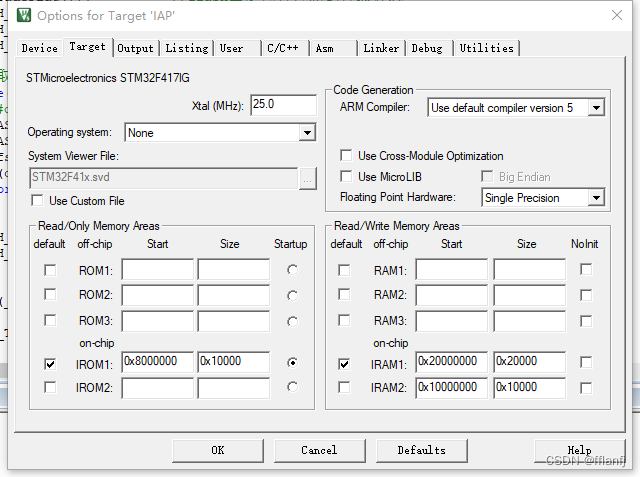Viewport: 640px width, 477px height.
Task: Check the ROM1 default checkbox
Action: pyautogui.click(x=50, y=270)
